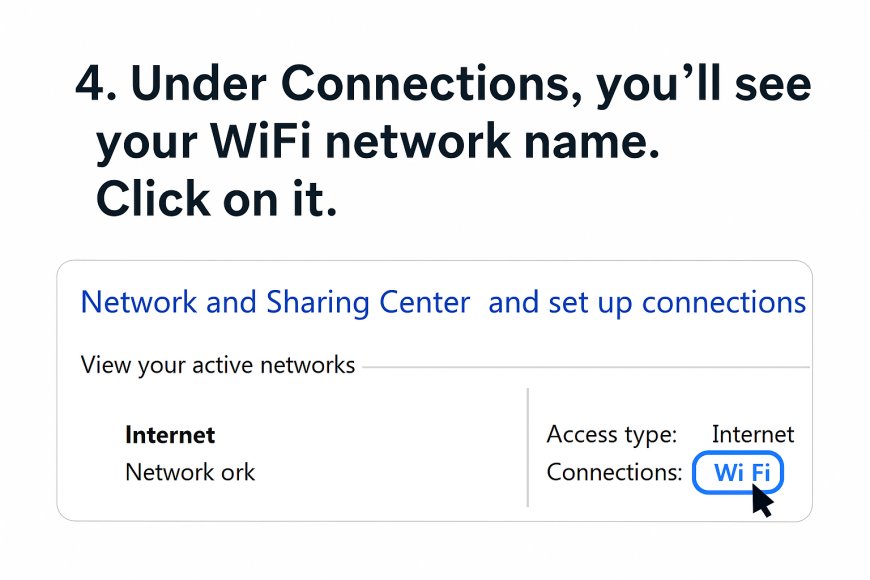Open the Network and Sharing Center title link
This screenshot has width=870, height=580.
(275, 303)
